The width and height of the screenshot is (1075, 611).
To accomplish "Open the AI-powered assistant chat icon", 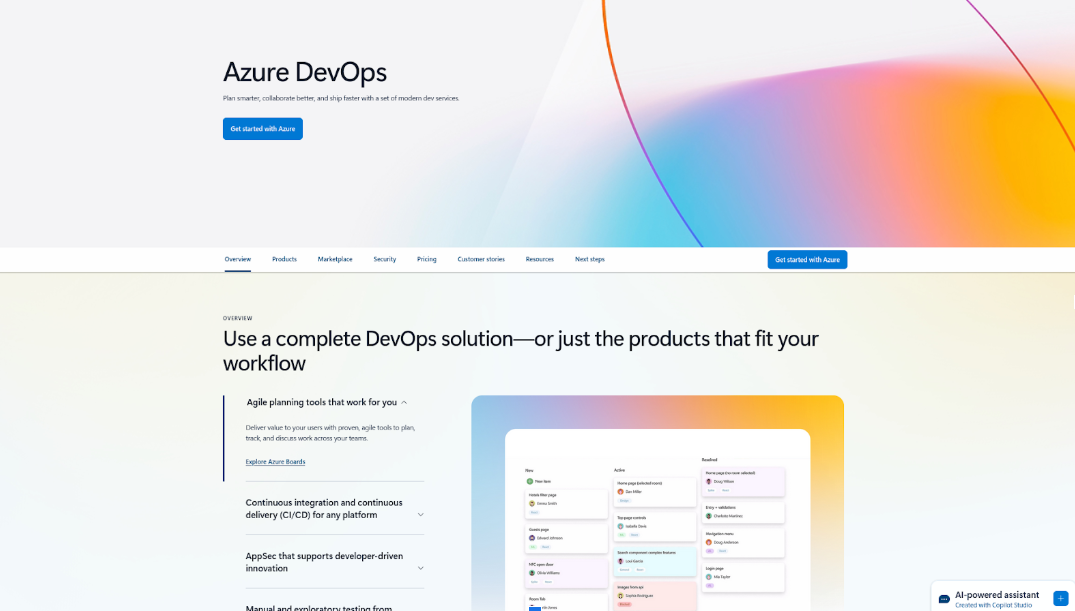I will pos(944,599).
